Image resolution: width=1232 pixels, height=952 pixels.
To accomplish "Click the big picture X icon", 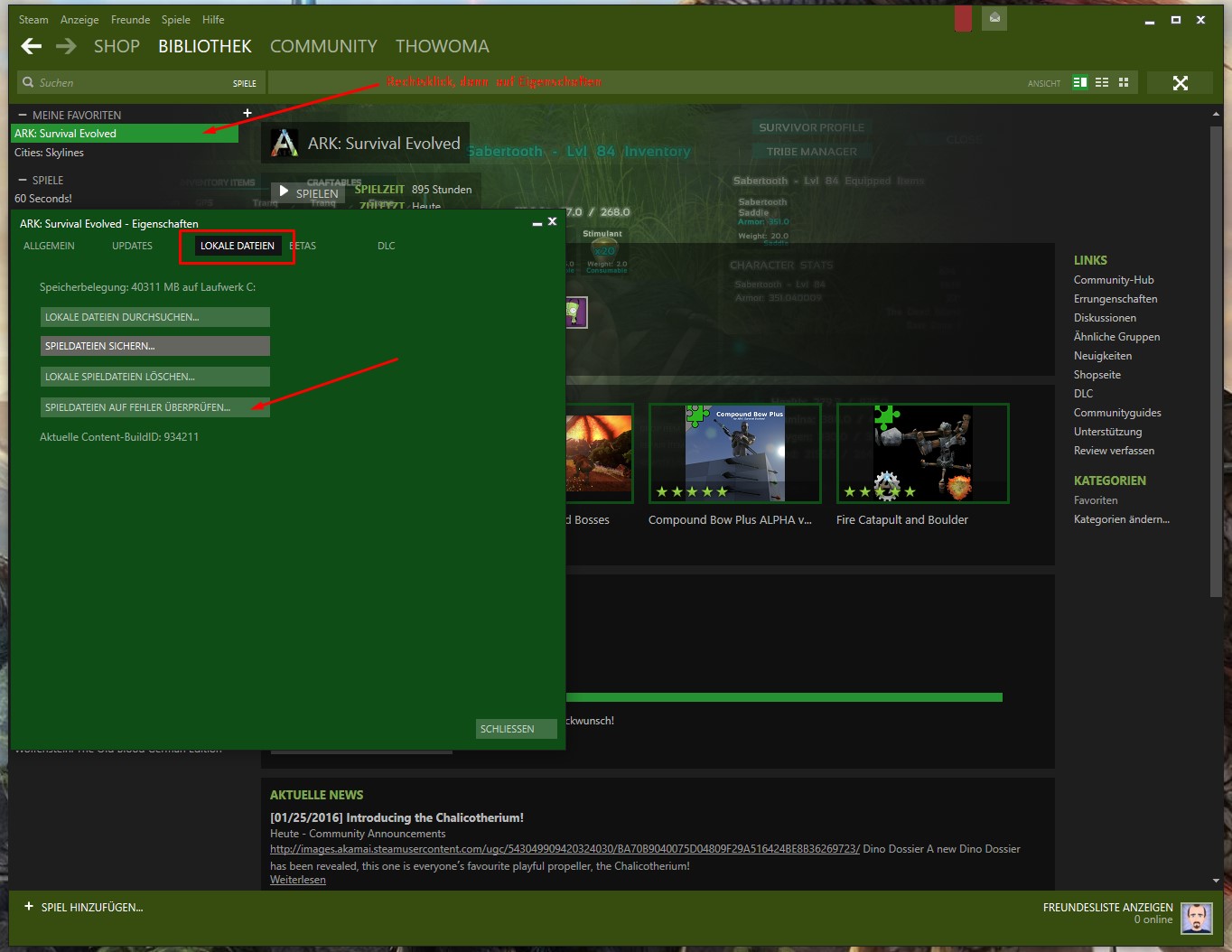I will click(x=1181, y=83).
